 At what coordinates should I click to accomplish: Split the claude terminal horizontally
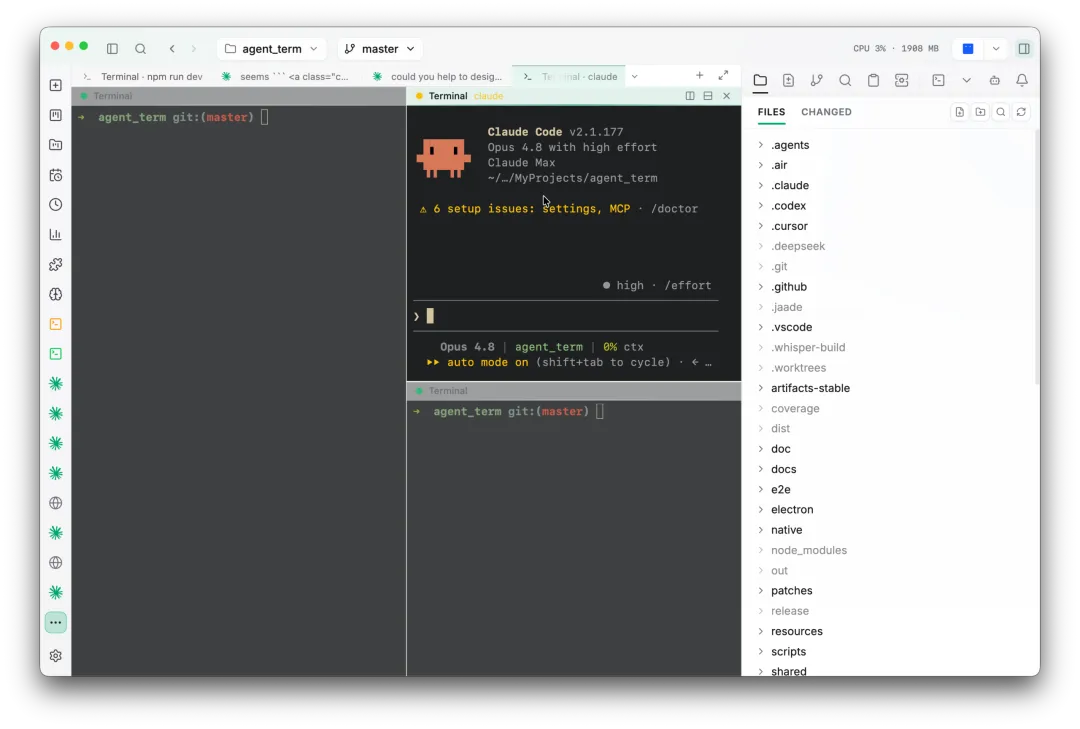pos(707,96)
